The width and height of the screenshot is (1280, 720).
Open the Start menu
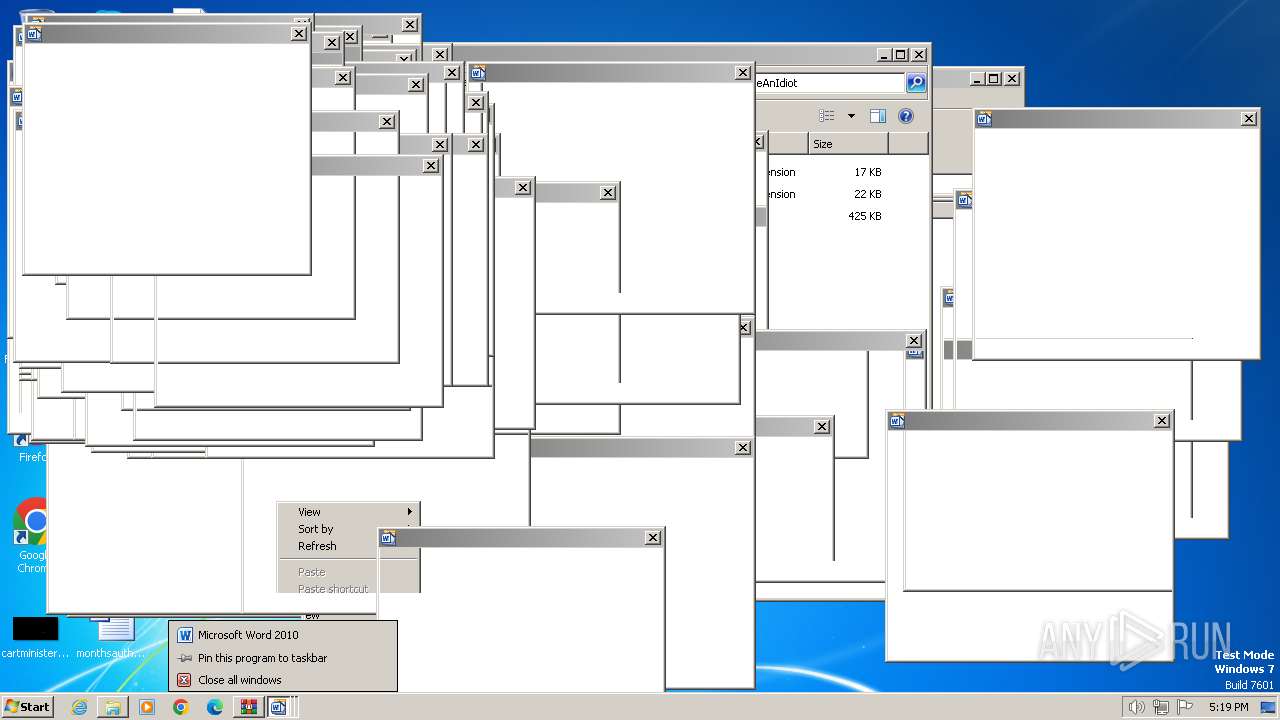[28, 707]
